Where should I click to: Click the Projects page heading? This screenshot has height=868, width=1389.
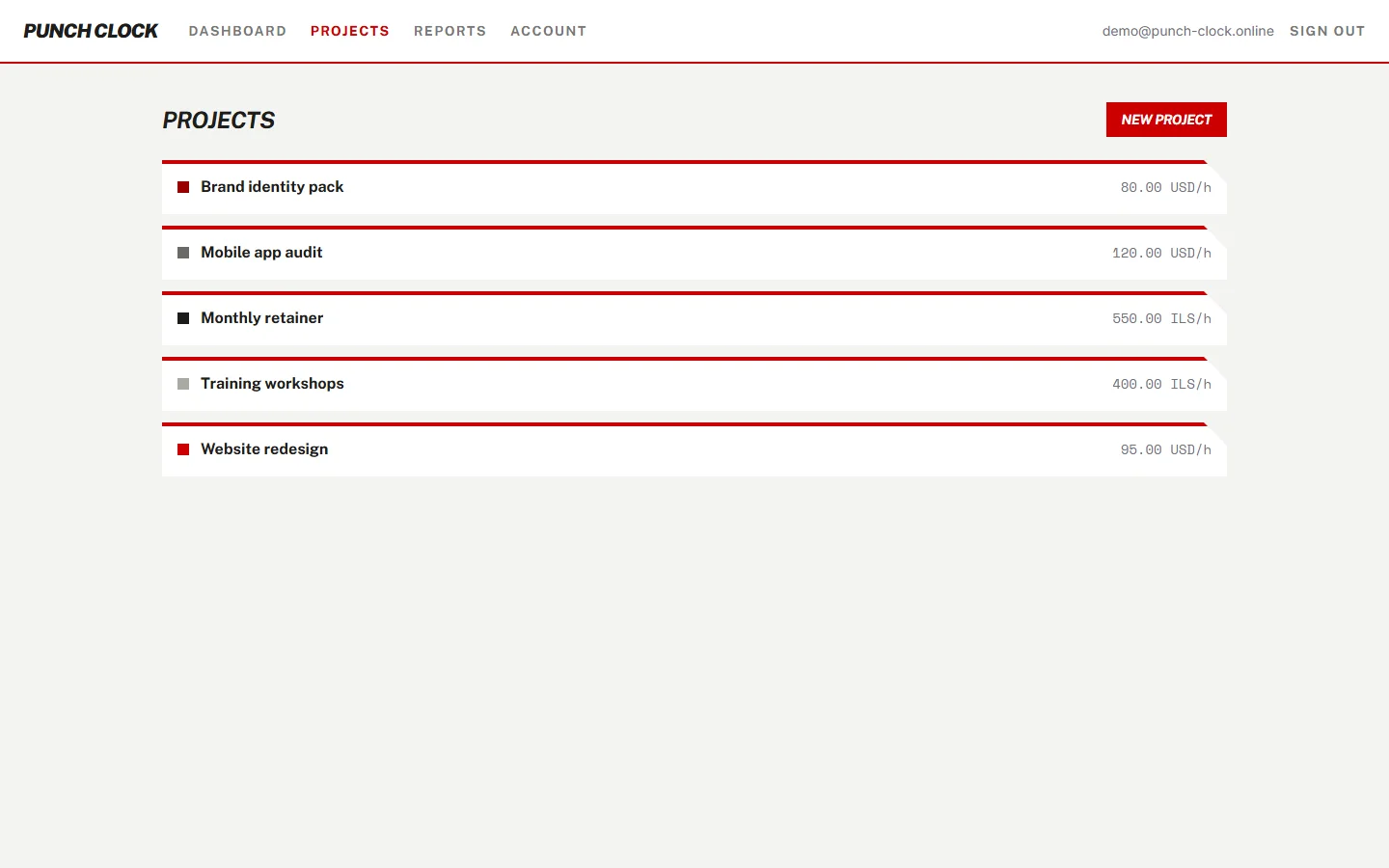pos(219,121)
